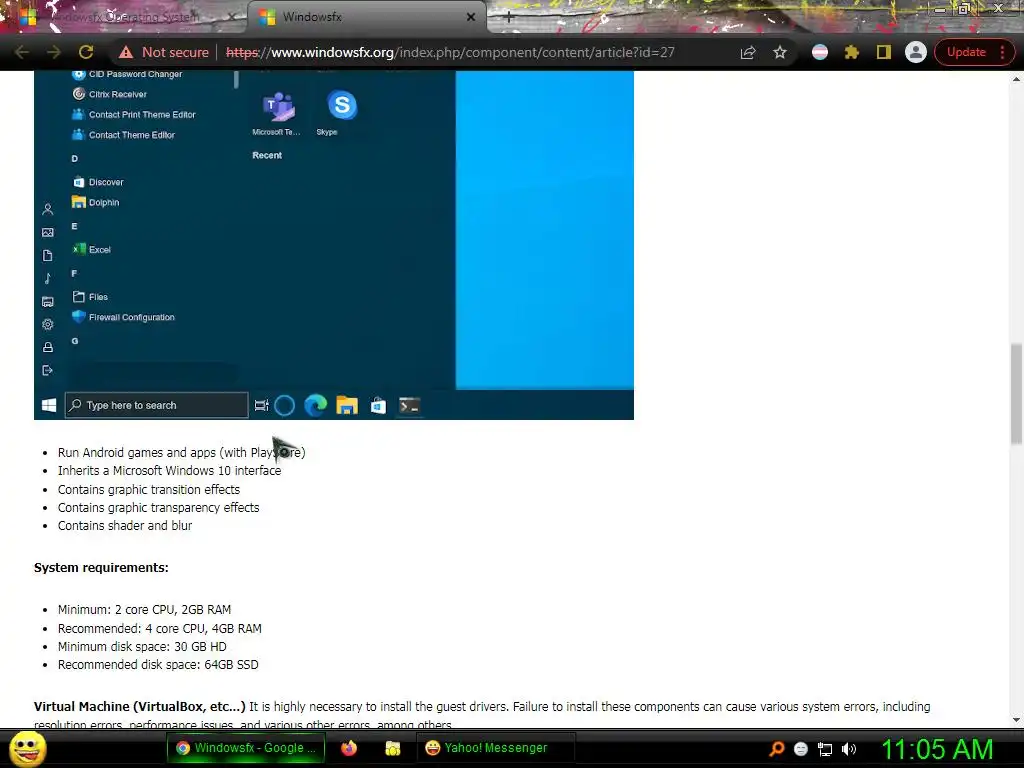Click the File Explorer folder icon
The height and width of the screenshot is (768, 1024).
347,406
